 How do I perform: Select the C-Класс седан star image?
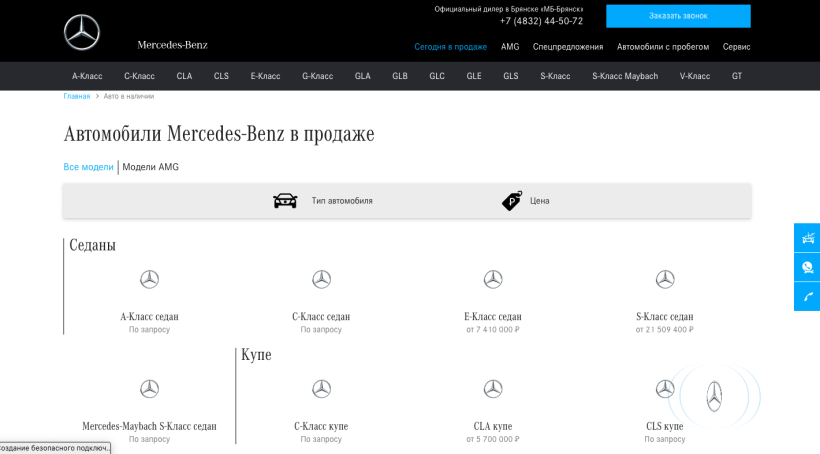[x=322, y=279]
